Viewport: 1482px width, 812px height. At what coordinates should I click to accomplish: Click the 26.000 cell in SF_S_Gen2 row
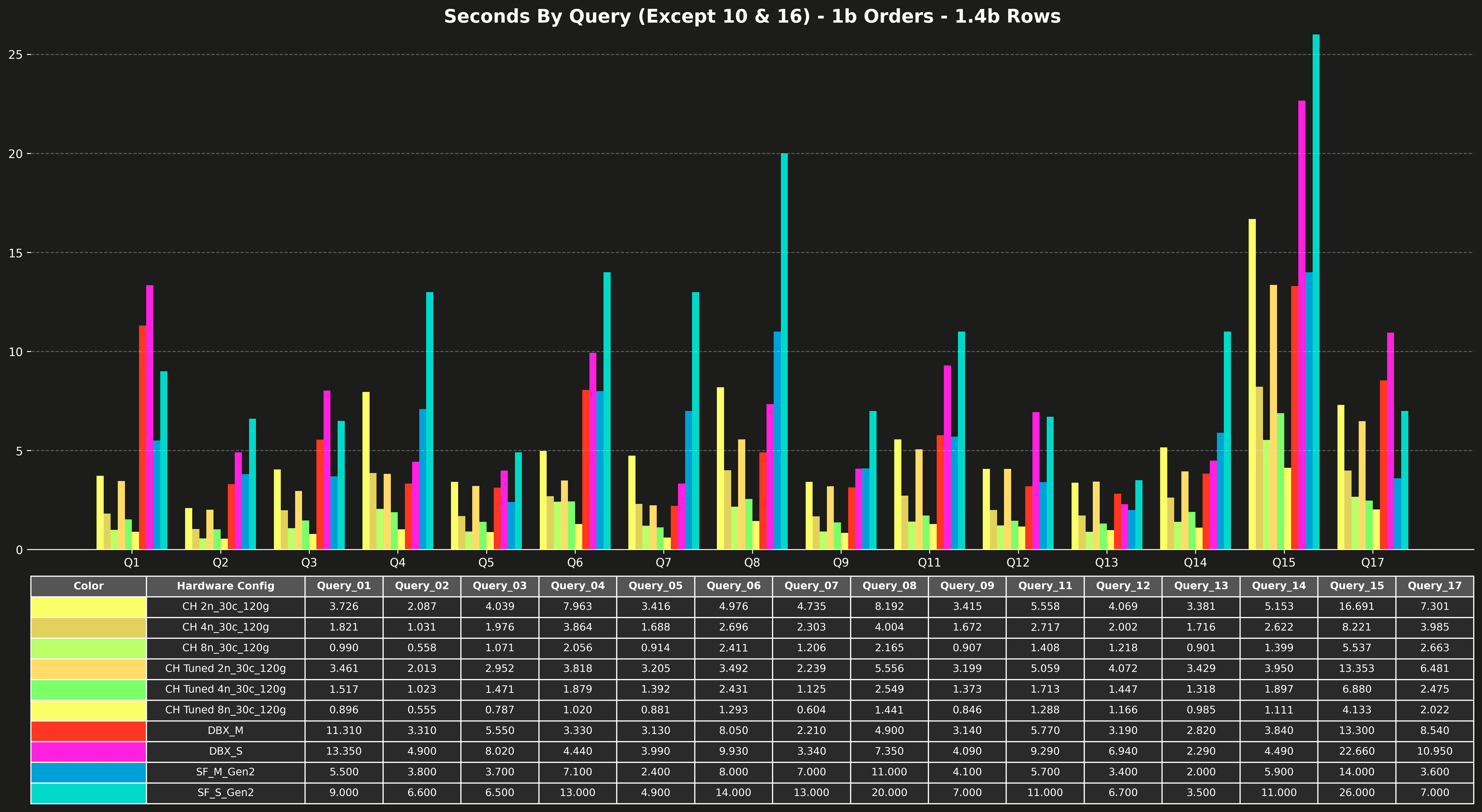click(x=1357, y=792)
